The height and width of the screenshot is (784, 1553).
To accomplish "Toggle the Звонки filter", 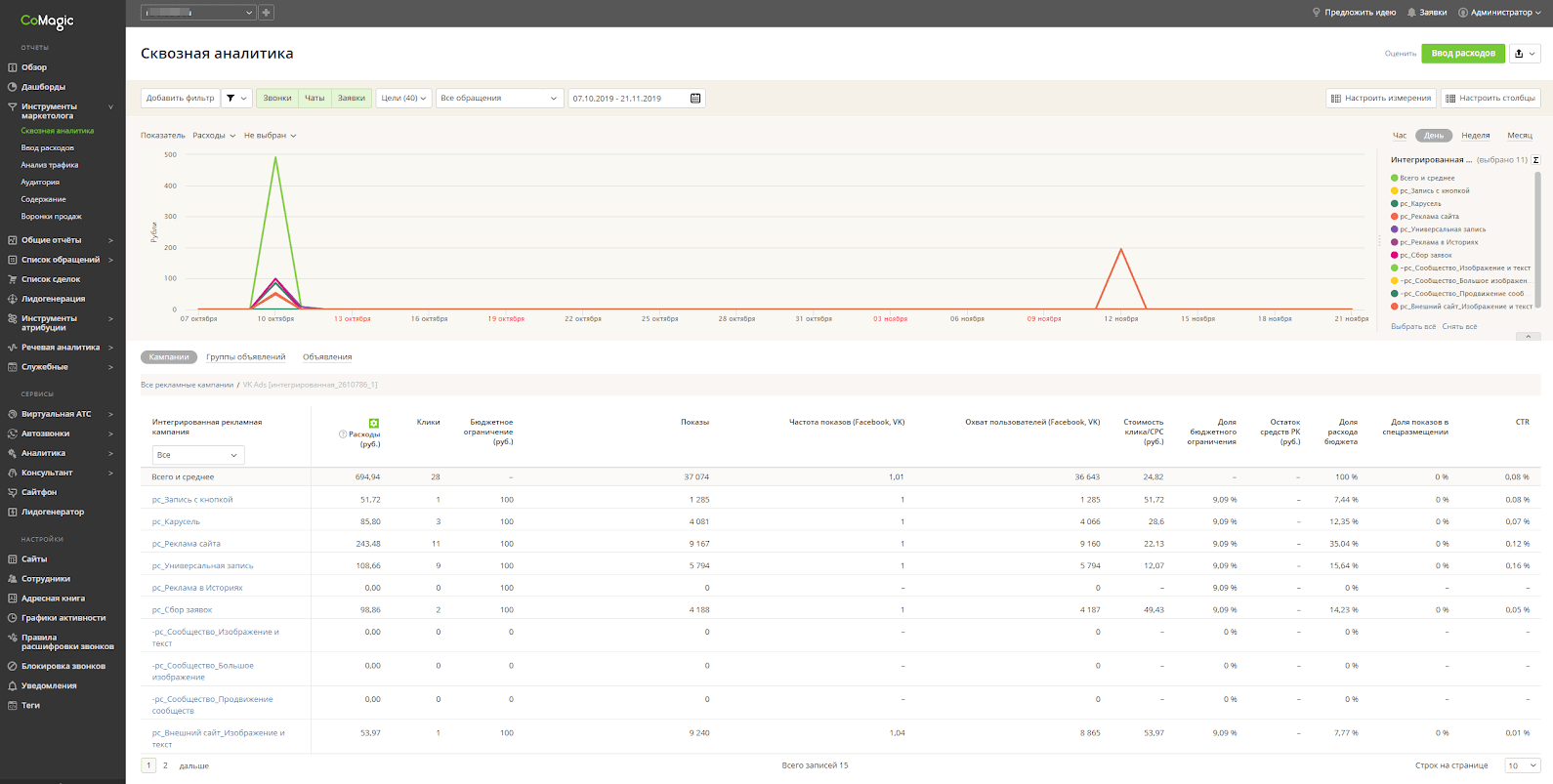I will [x=277, y=98].
